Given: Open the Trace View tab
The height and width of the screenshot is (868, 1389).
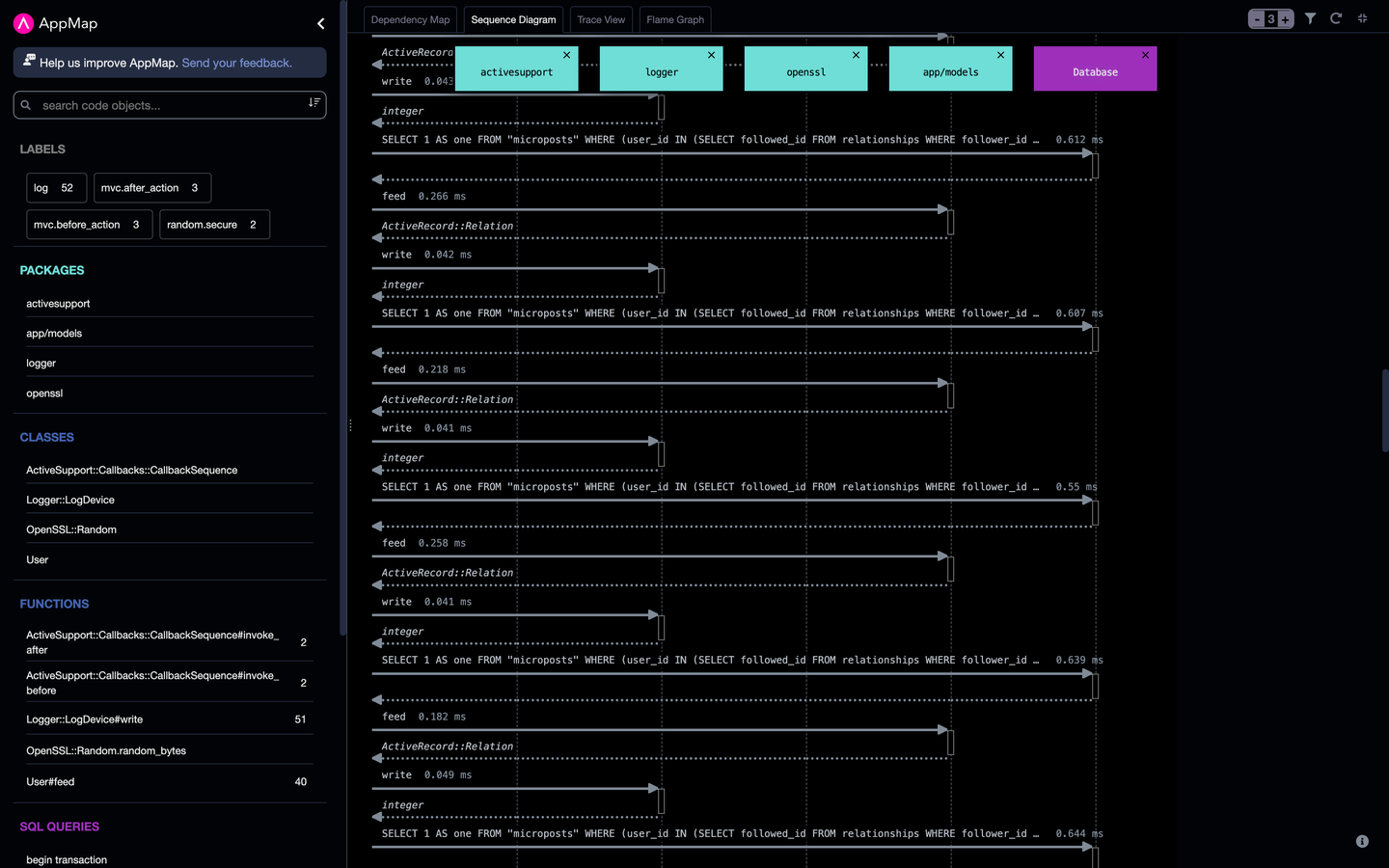Looking at the screenshot, I should [601, 19].
